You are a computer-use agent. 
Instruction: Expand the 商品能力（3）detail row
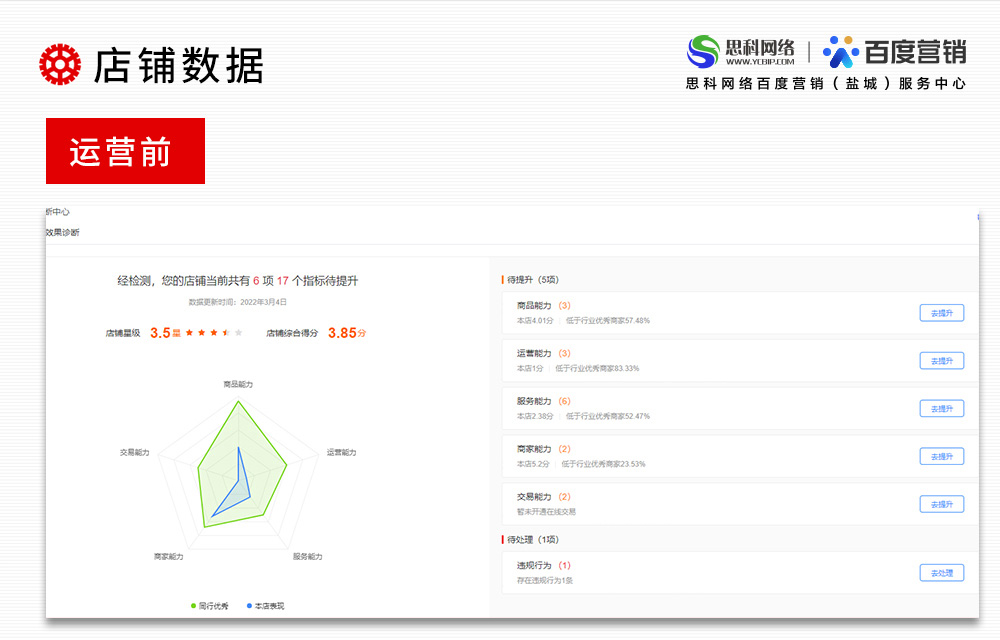pos(545,304)
